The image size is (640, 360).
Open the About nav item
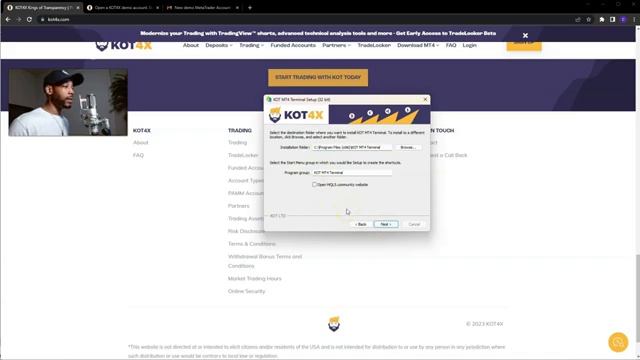click(191, 45)
